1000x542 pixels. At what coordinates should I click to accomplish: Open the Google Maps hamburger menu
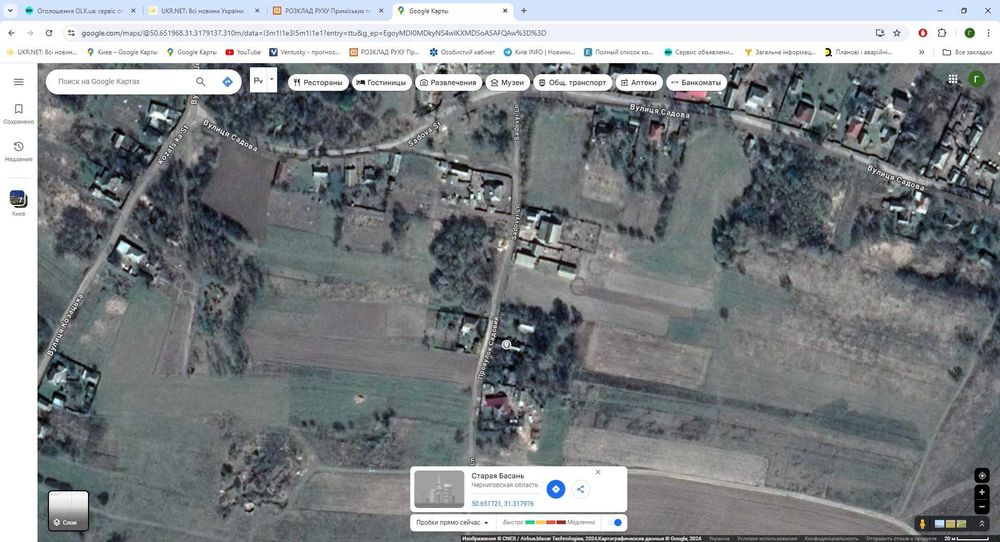click(x=18, y=82)
